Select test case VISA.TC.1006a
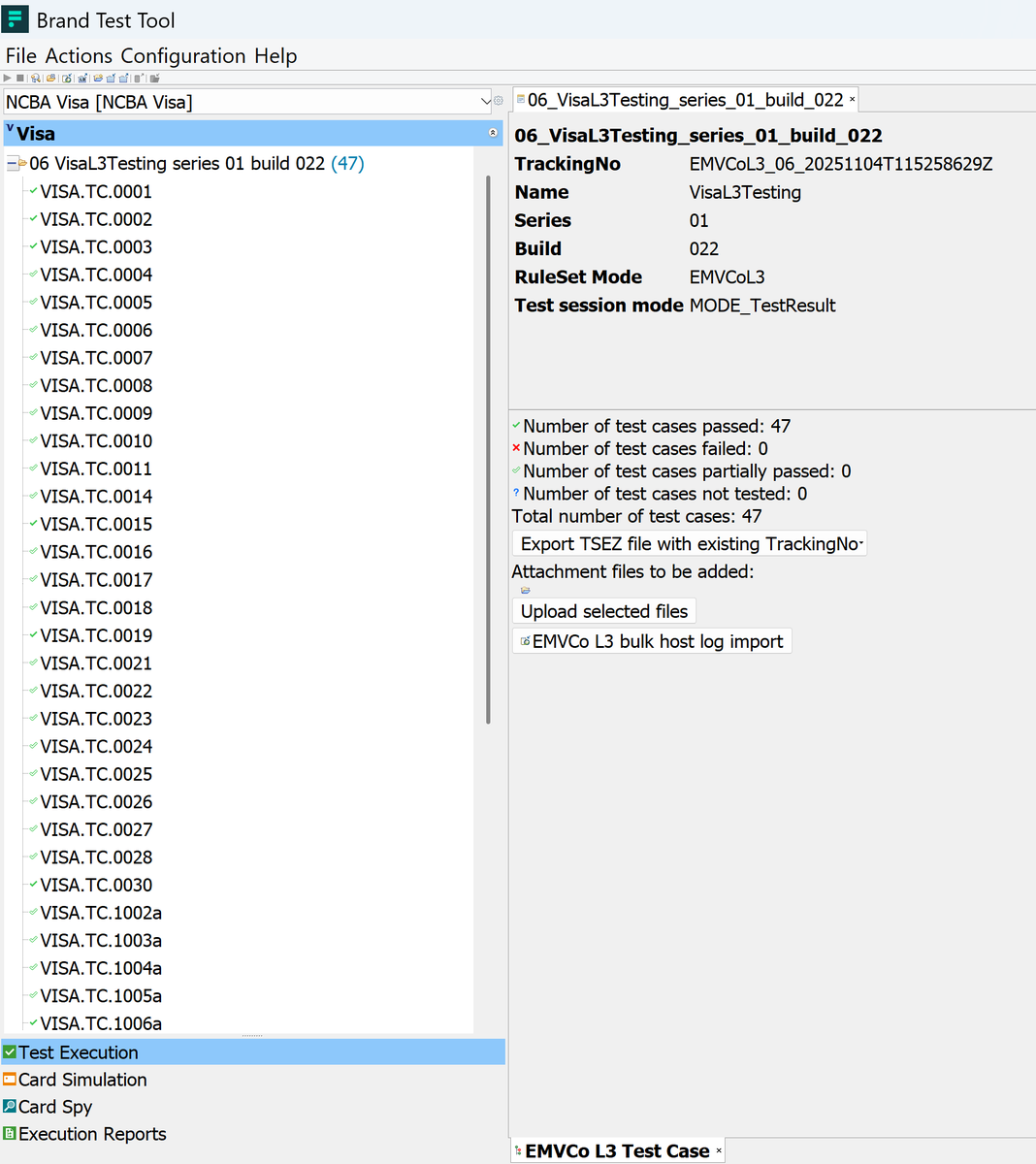Screen dimensions: 1036x1164 pyautogui.click(x=101, y=1023)
